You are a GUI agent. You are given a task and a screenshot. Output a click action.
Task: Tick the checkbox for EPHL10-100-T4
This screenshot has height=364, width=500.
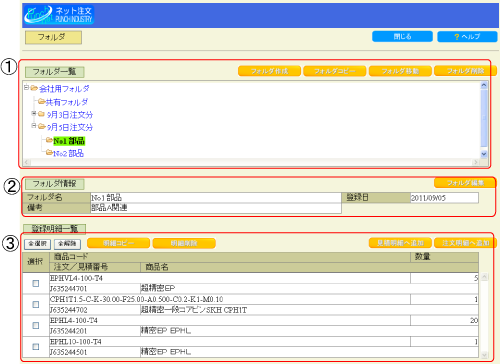coord(36,347)
